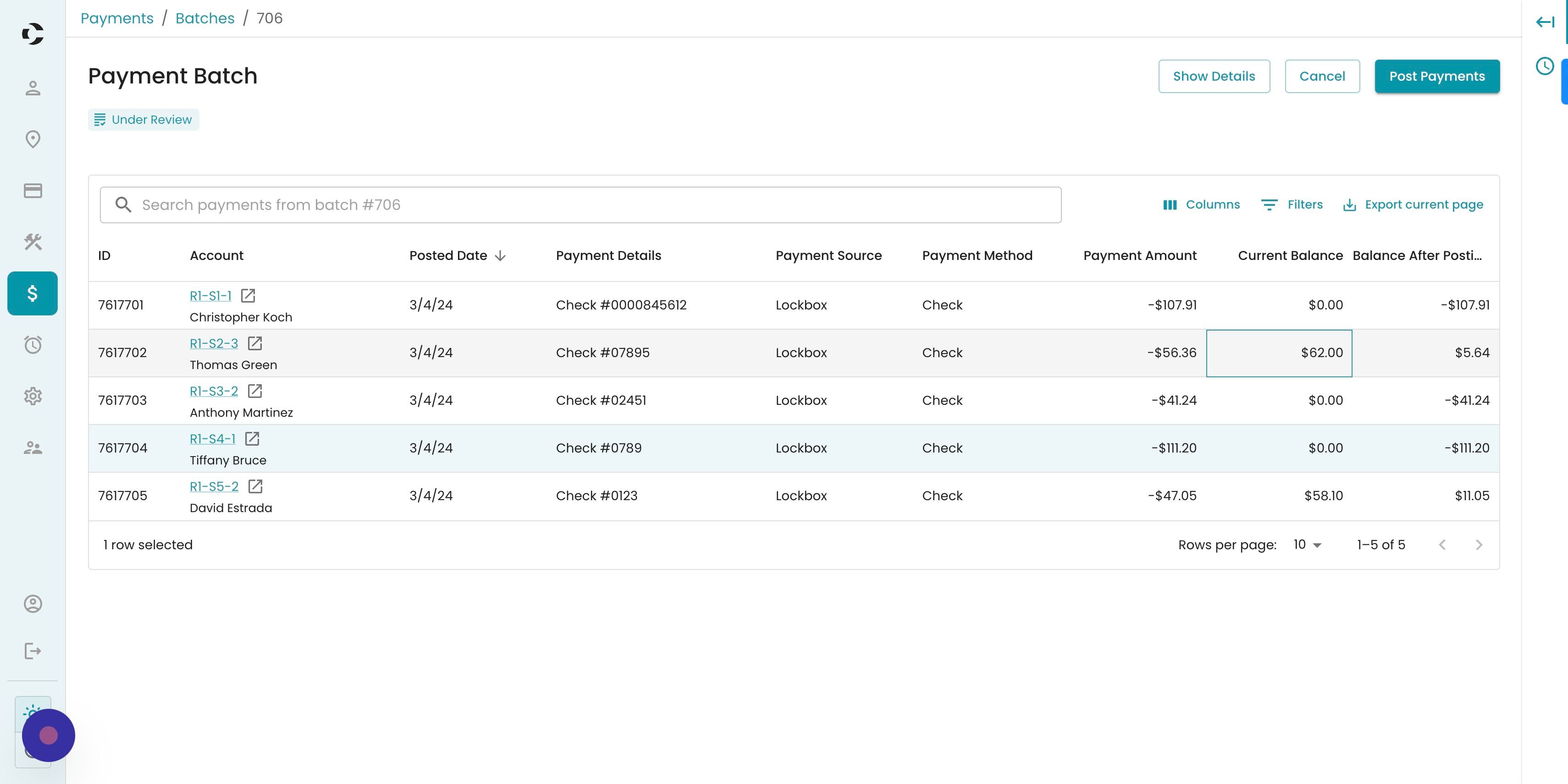This screenshot has width=1568, height=784.
Task: Open the customers person icon in sidebar
Action: [33, 88]
